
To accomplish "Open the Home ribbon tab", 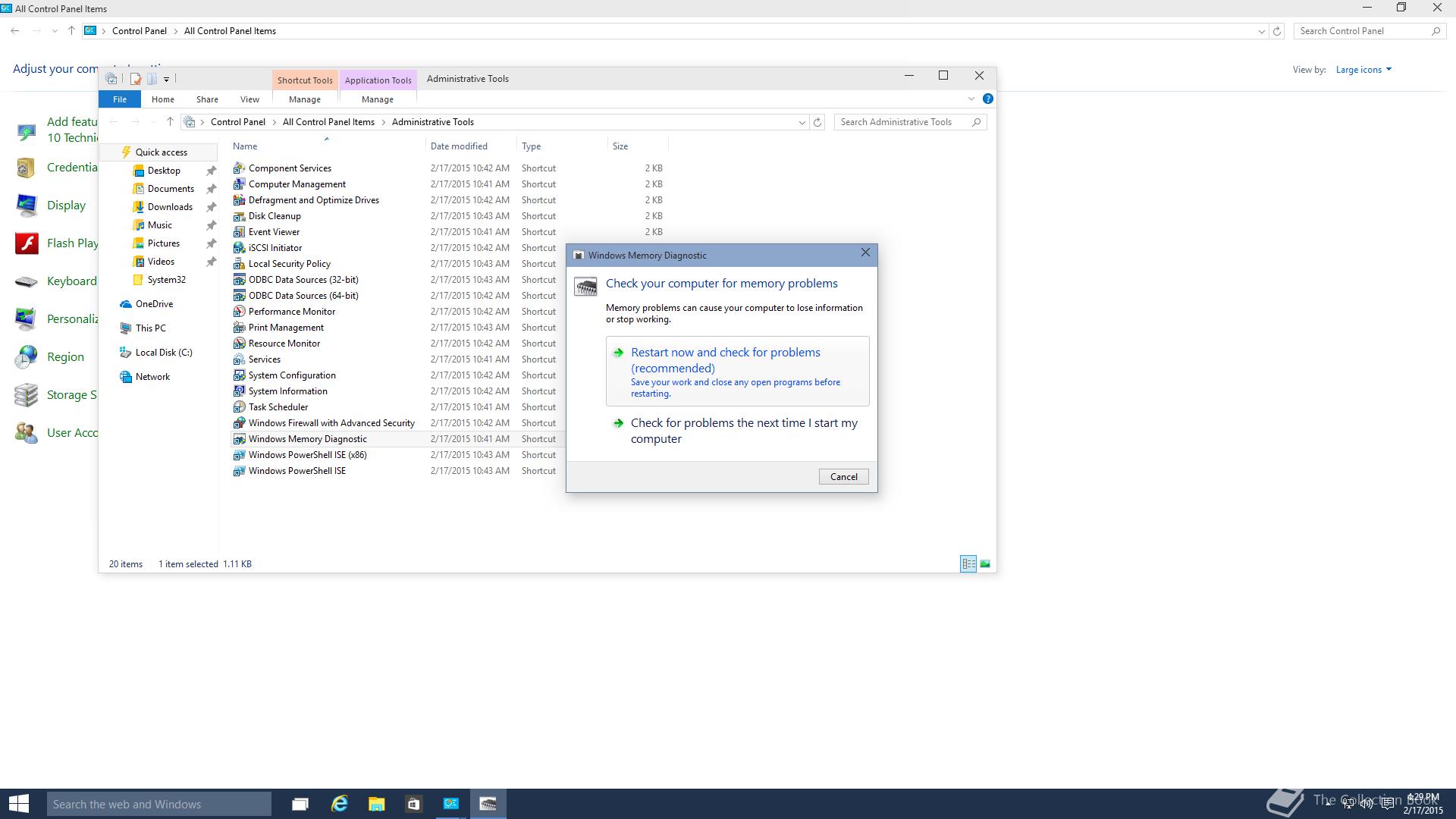I will pyautogui.click(x=162, y=99).
